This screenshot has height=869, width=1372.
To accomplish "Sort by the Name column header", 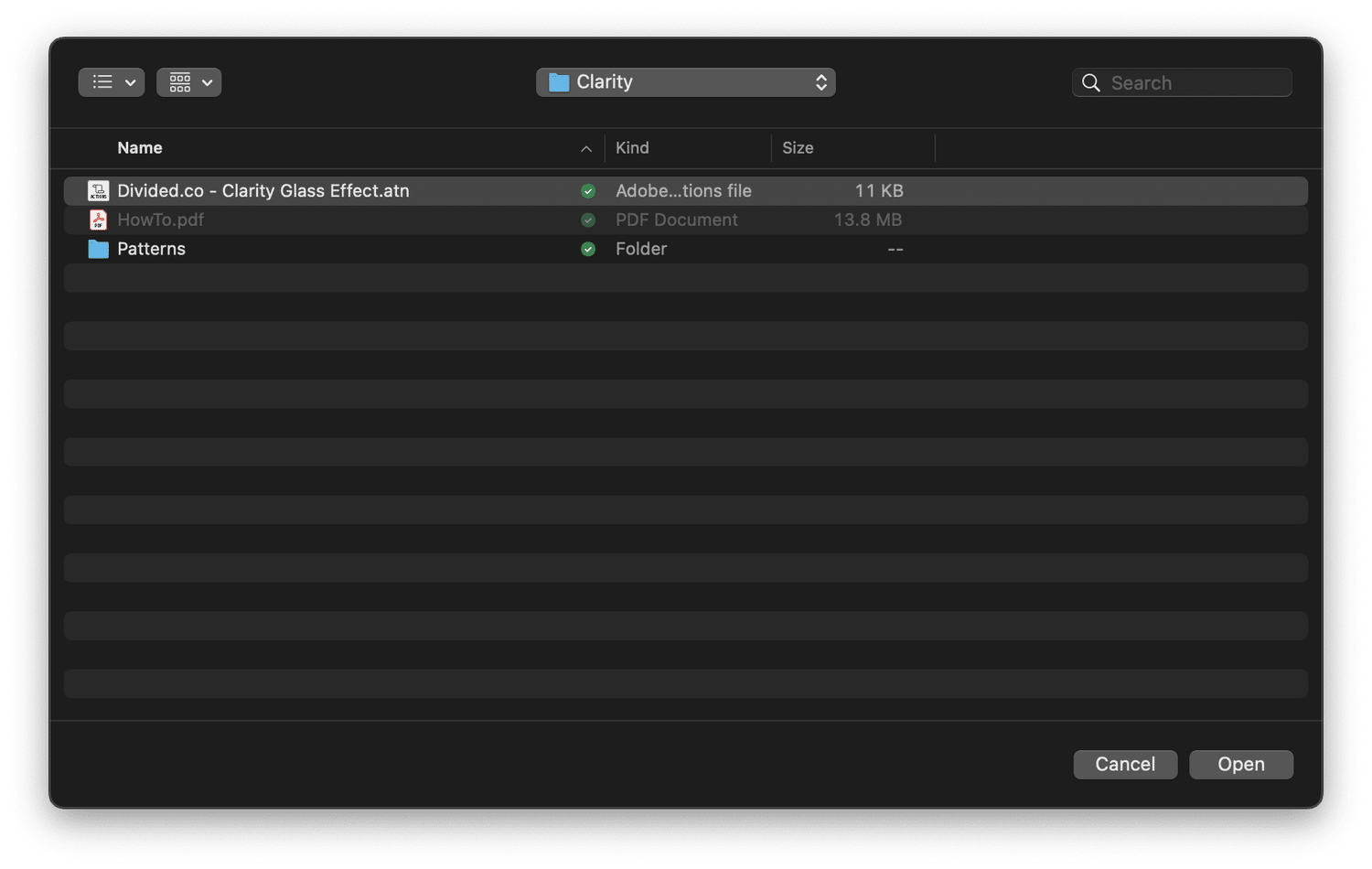I will [x=140, y=148].
